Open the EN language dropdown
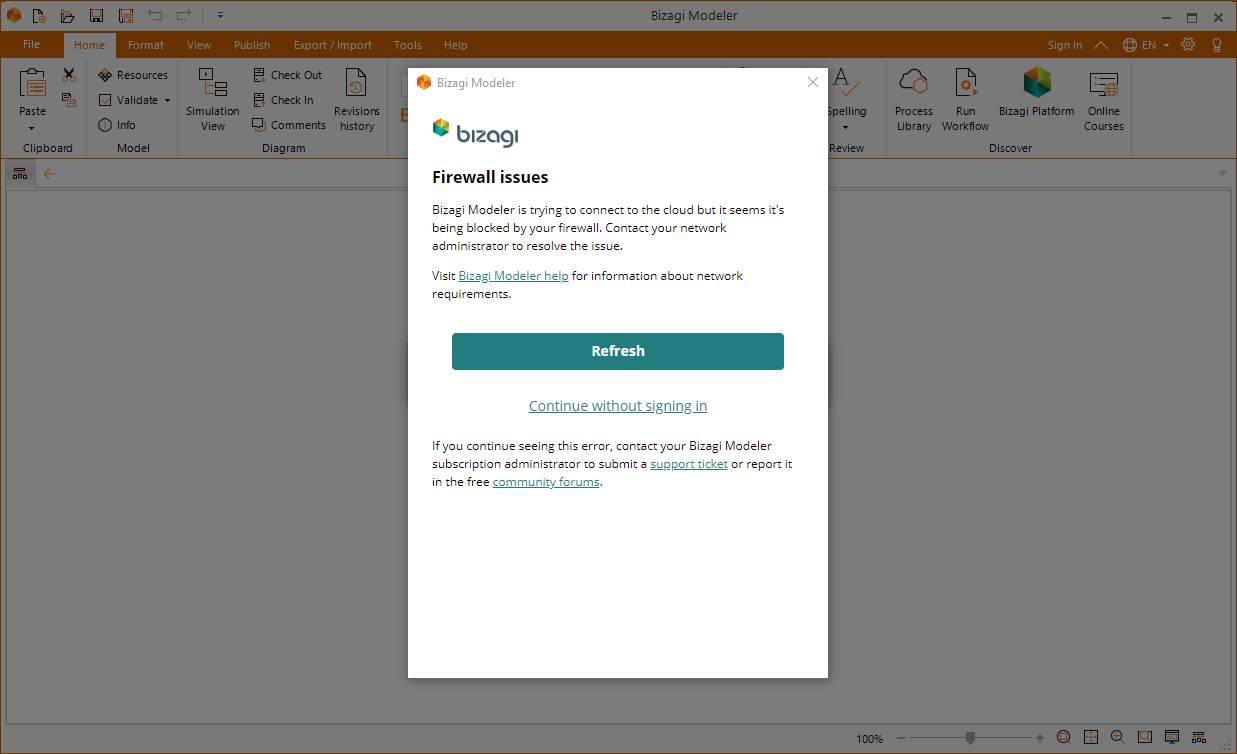 click(1146, 45)
